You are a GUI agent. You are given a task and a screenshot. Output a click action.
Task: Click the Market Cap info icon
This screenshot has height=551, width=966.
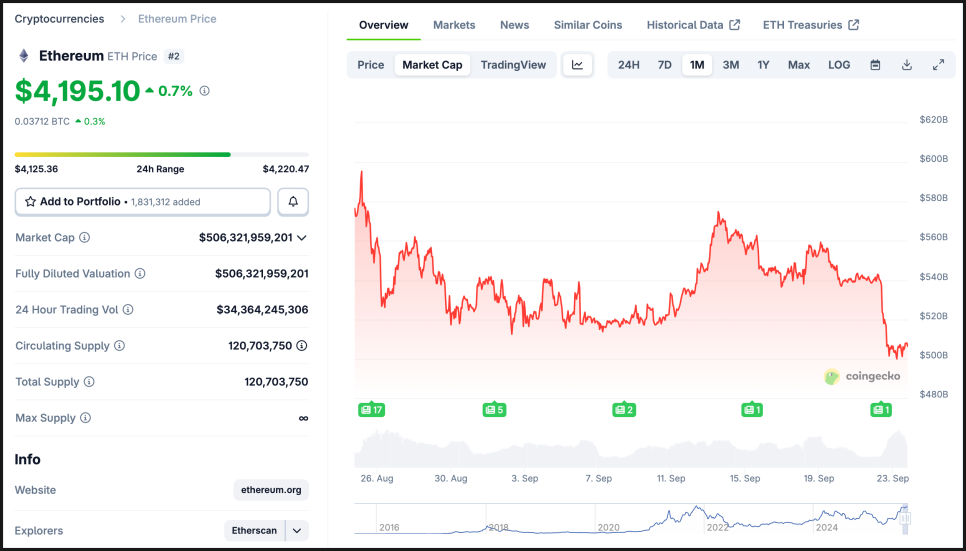[x=84, y=237]
